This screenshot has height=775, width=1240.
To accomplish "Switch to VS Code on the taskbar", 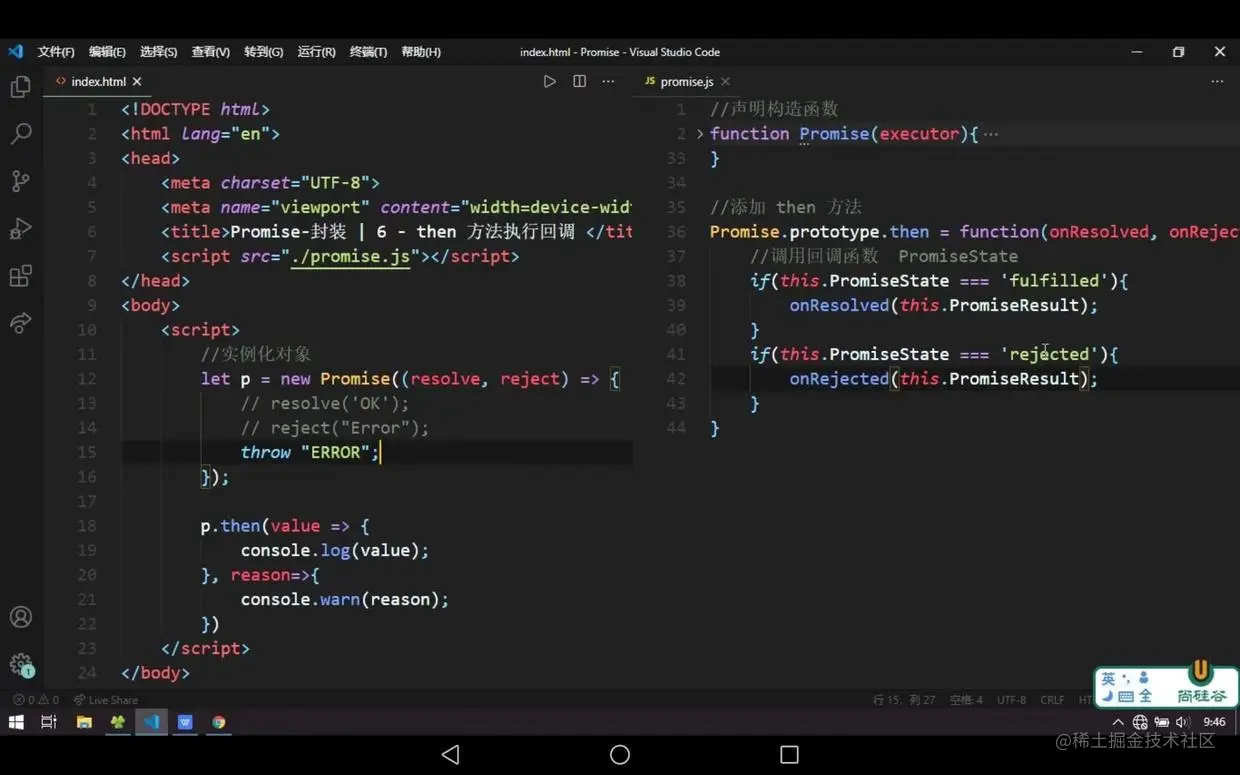I will tap(151, 722).
